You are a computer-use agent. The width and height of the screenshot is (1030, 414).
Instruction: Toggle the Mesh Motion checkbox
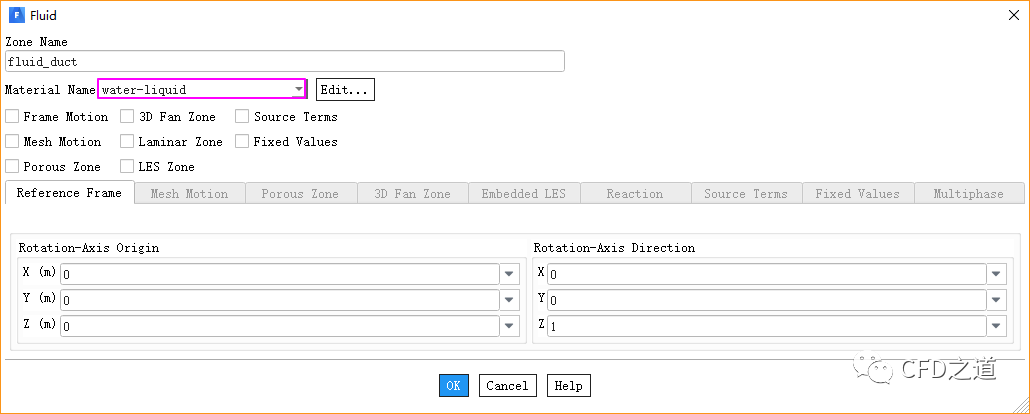point(12,142)
